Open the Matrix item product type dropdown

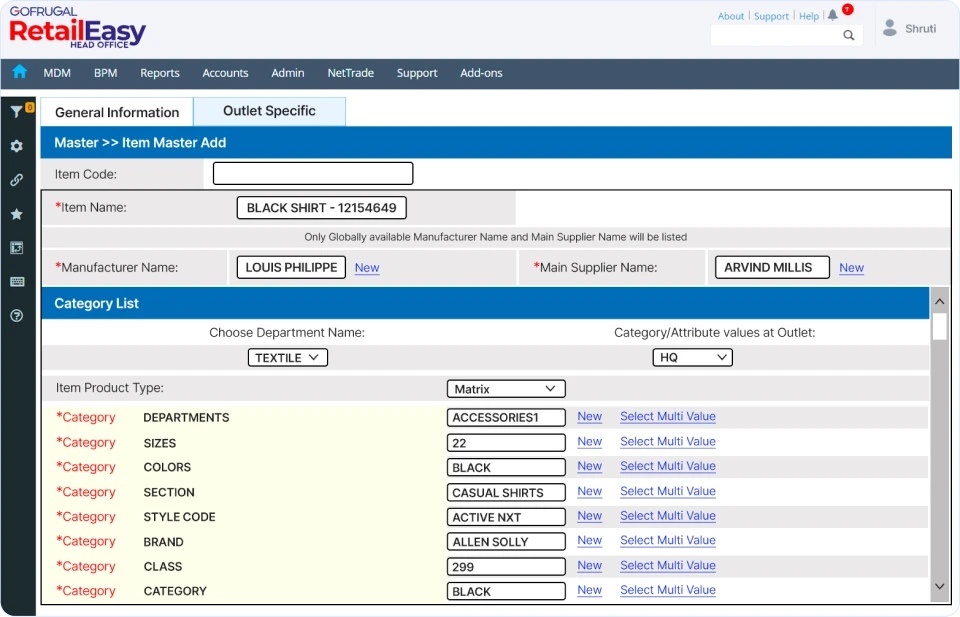pos(505,388)
